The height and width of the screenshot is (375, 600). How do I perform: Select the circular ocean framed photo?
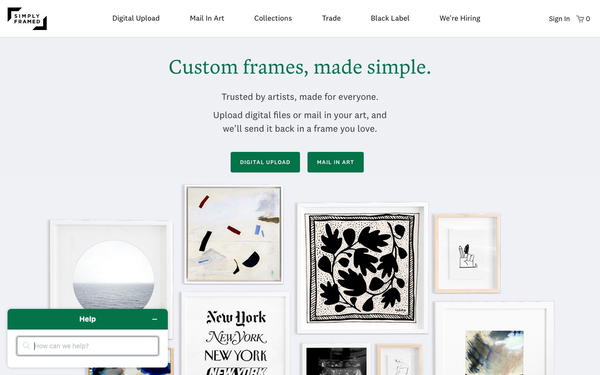(x=111, y=266)
